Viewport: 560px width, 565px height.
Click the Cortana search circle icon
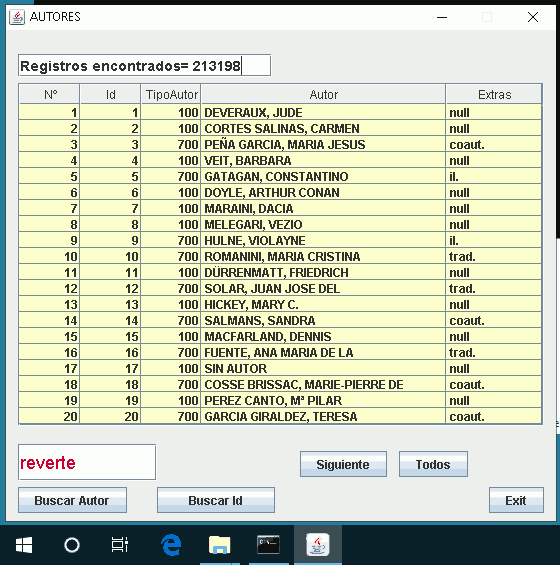[x=72, y=545]
